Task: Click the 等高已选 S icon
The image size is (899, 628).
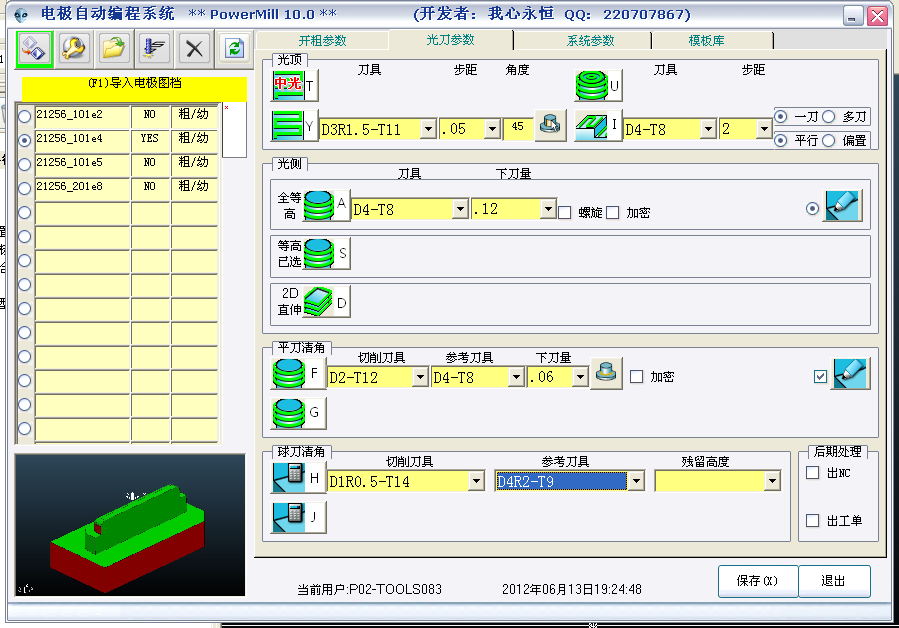Action: 326,253
